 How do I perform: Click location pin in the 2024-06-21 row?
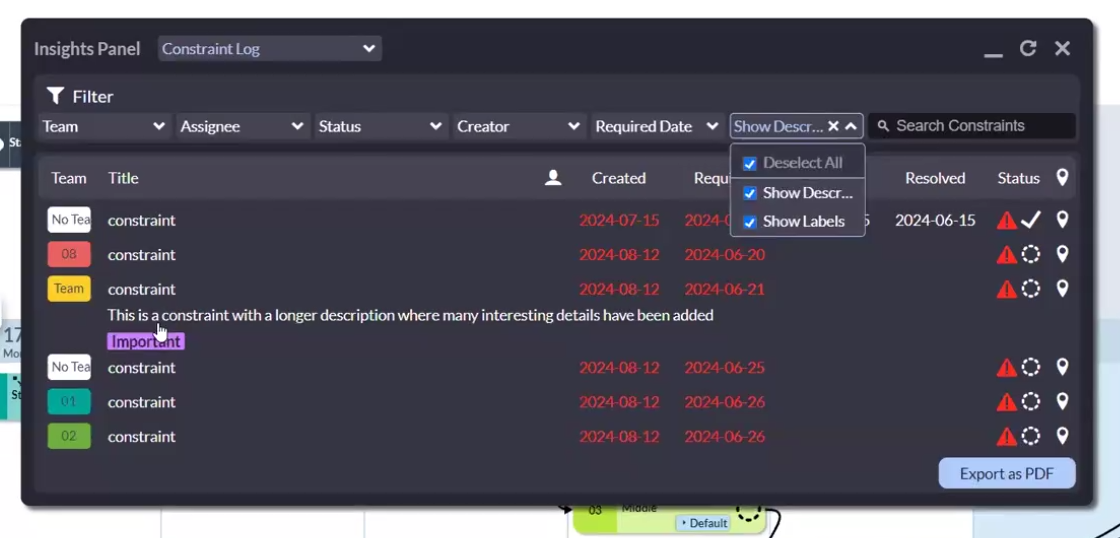(1062, 288)
